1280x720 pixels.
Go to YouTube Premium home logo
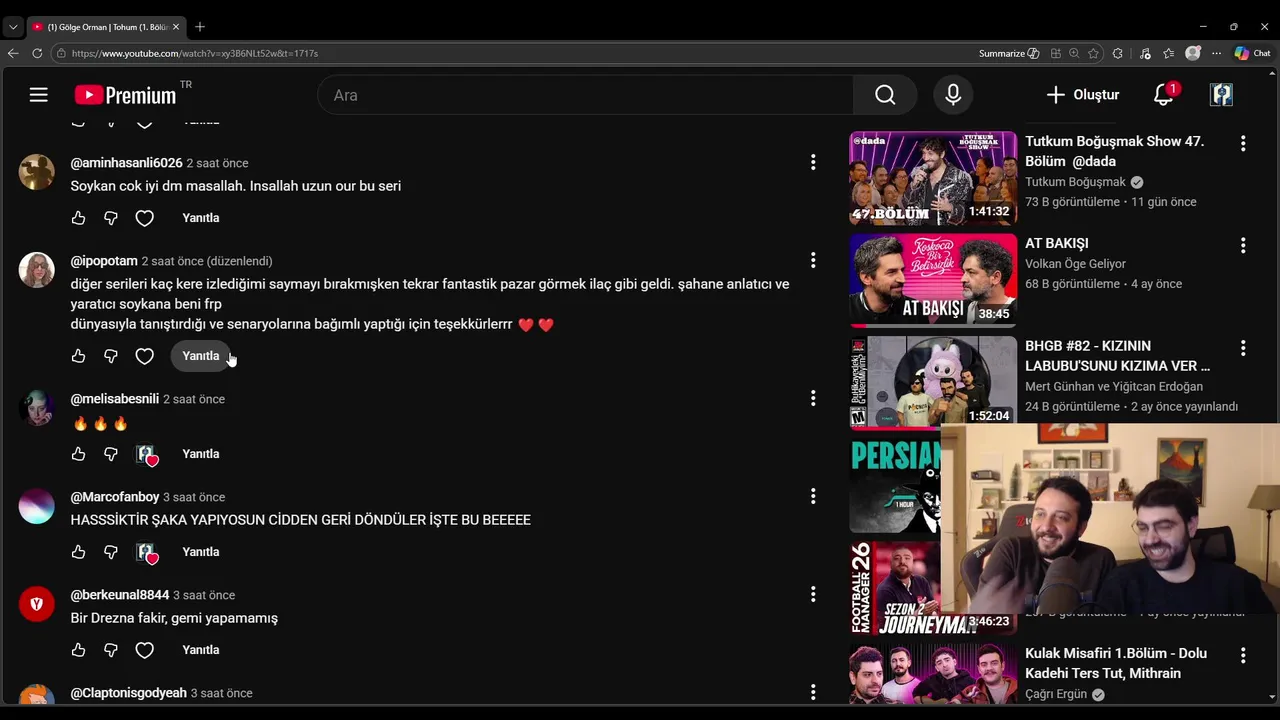coord(125,95)
